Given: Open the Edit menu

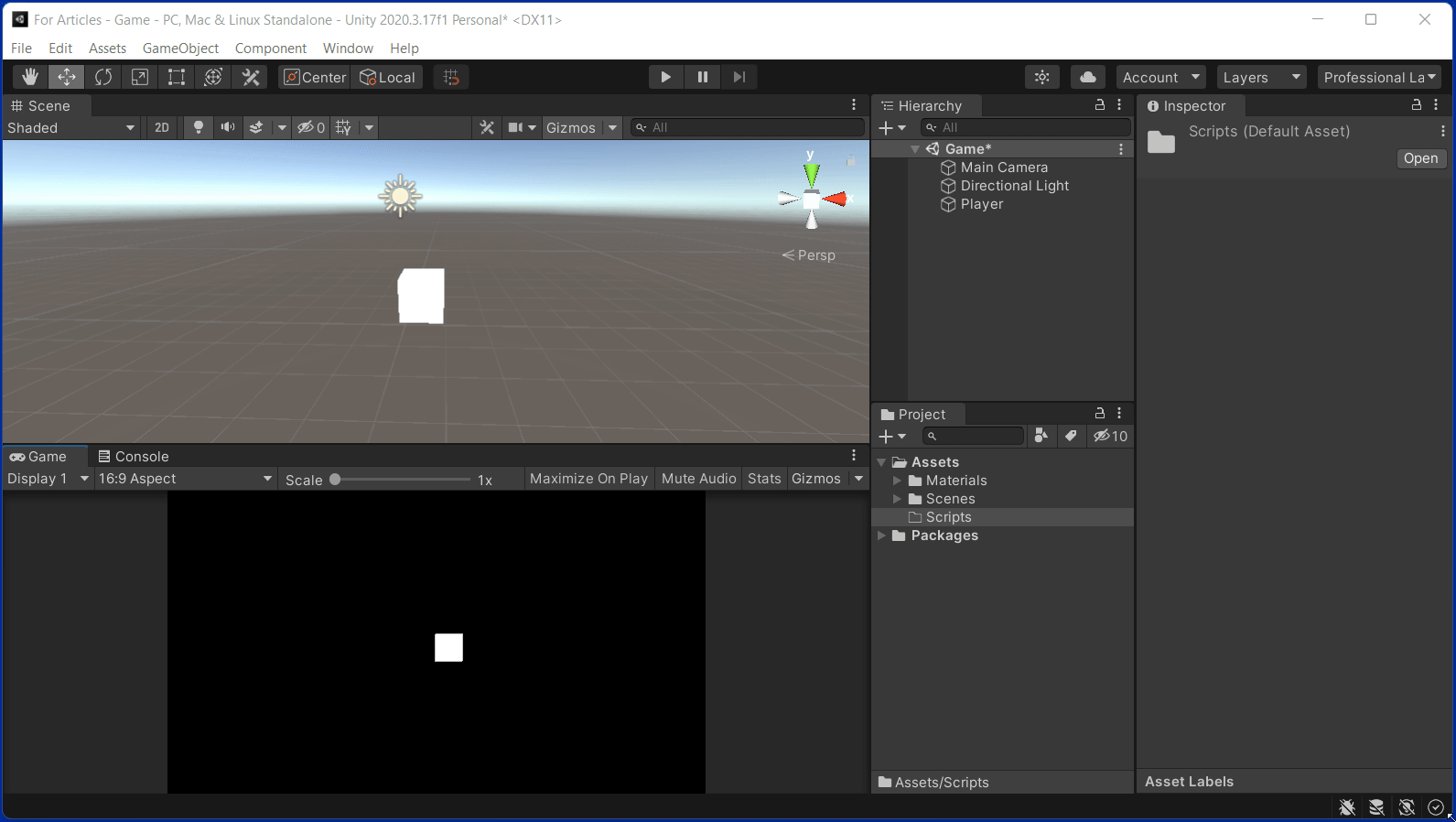Looking at the screenshot, I should pos(60,49).
